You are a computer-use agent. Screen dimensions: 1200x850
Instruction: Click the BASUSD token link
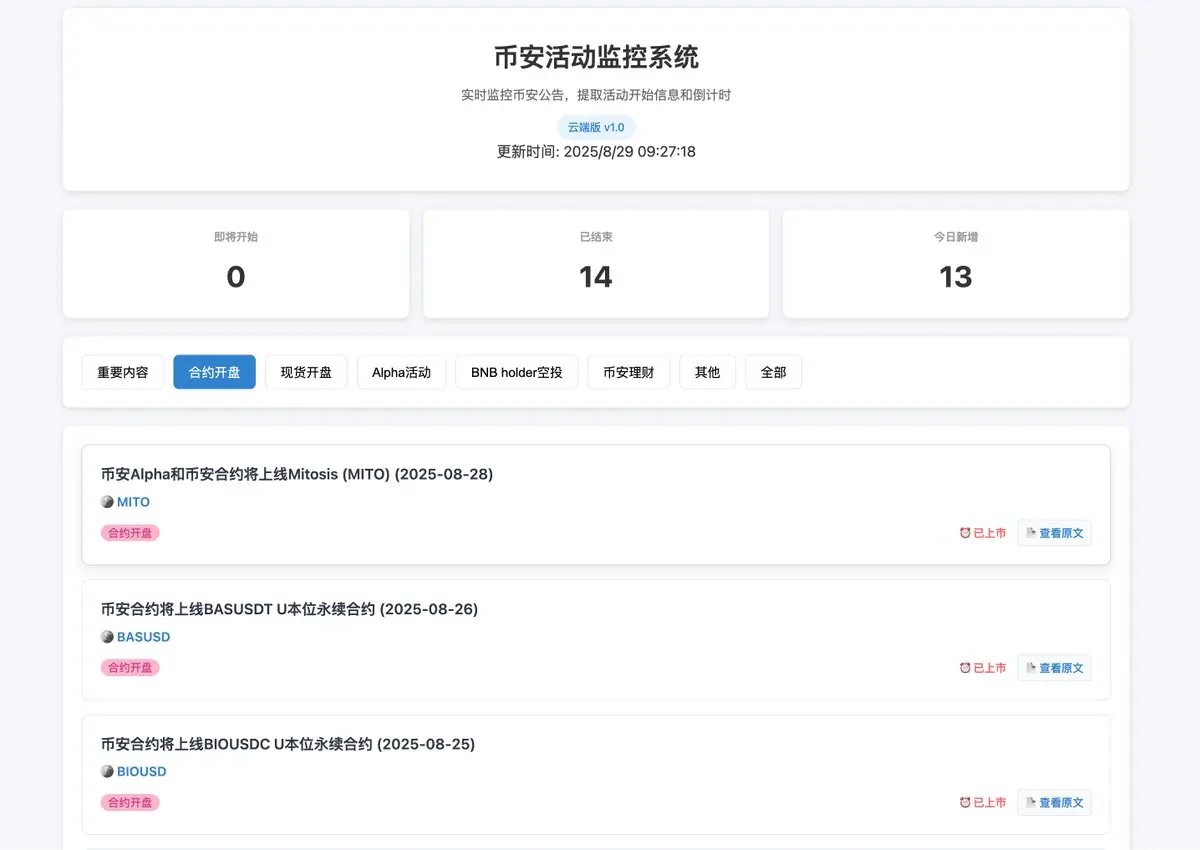pyautogui.click(x=143, y=637)
